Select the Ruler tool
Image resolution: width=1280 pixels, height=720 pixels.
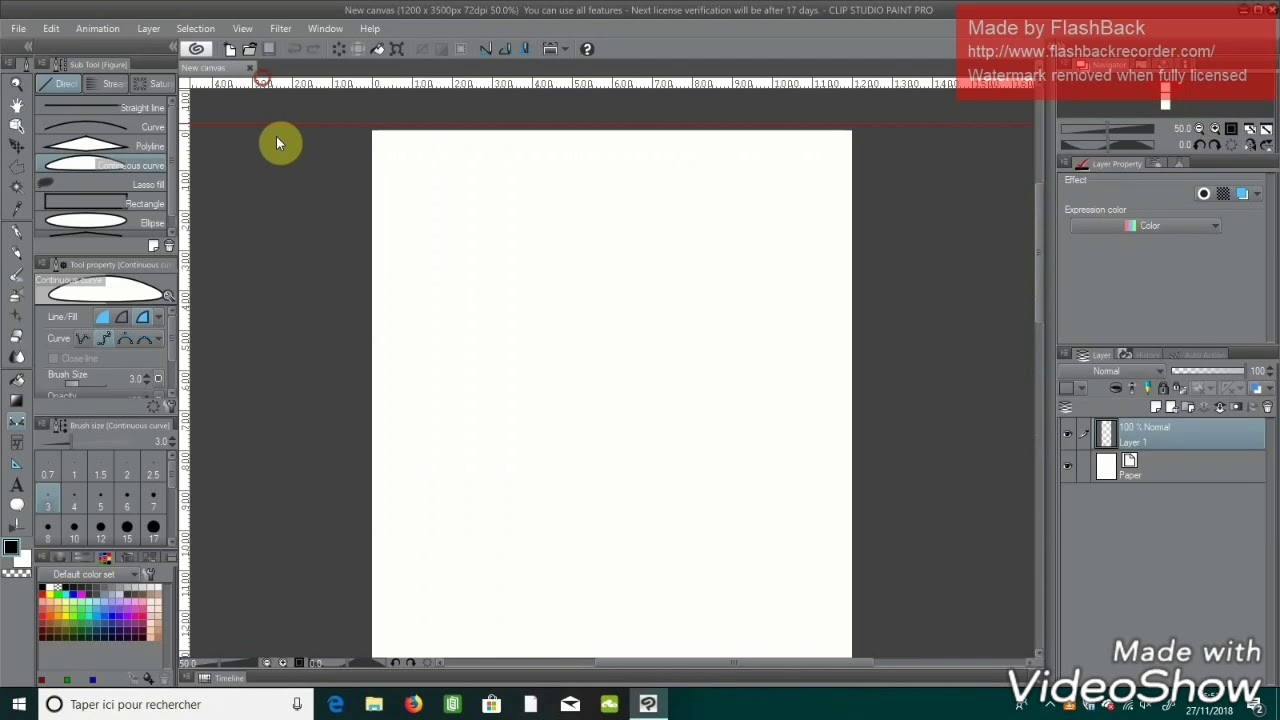17,464
